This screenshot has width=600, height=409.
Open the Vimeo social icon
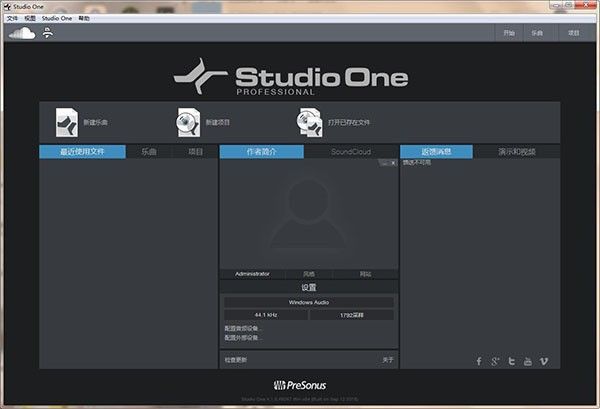coord(544,361)
